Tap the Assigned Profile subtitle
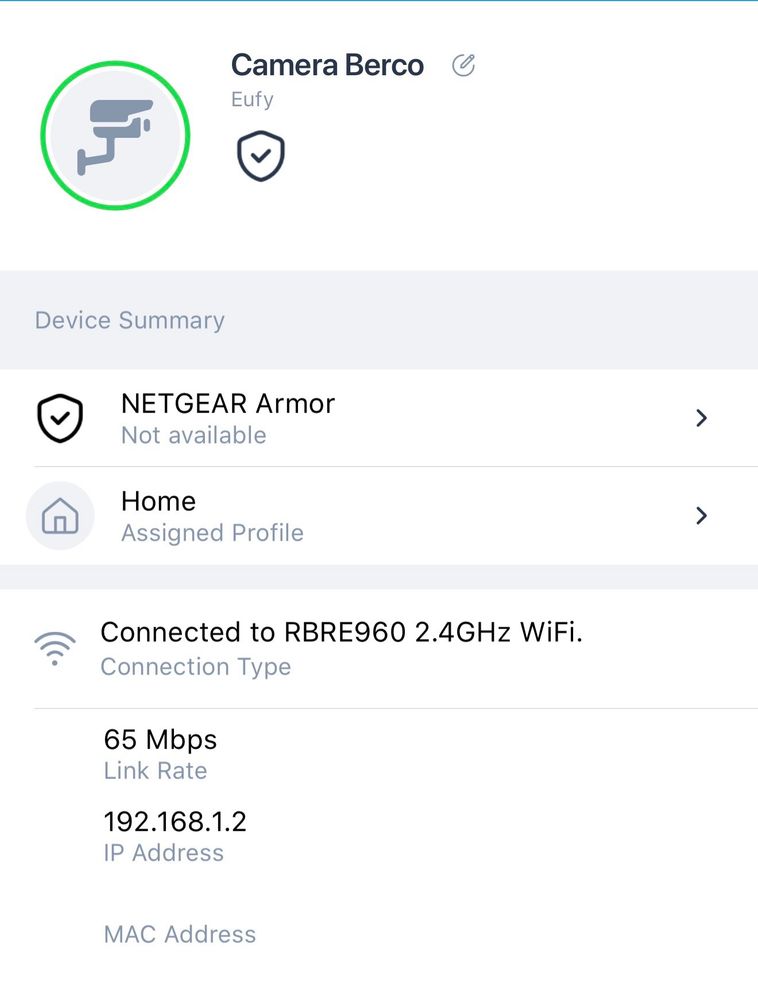Viewport: 758px width, 999px height. tap(212, 533)
